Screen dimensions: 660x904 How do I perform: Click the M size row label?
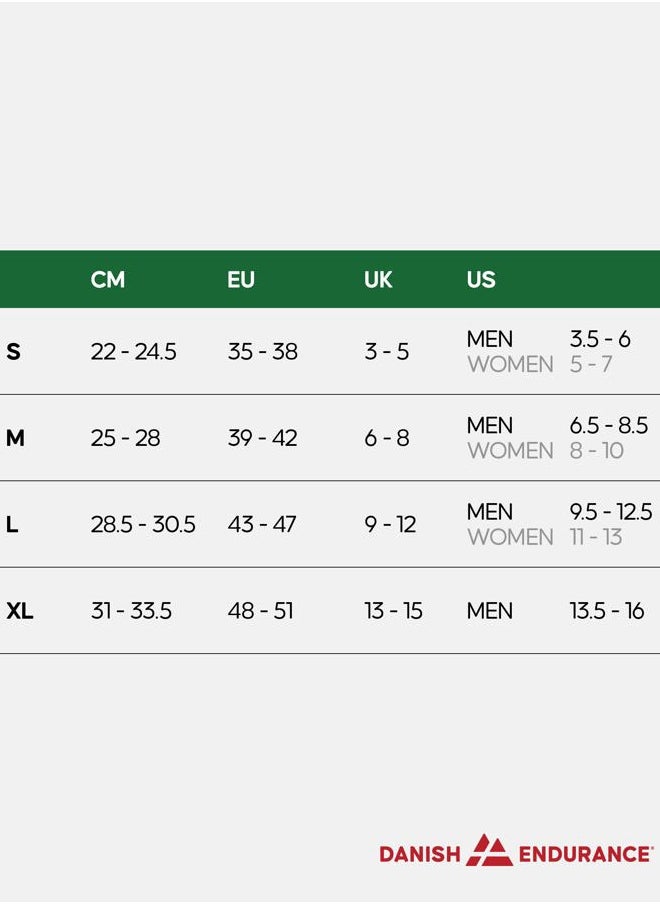pyautogui.click(x=15, y=438)
